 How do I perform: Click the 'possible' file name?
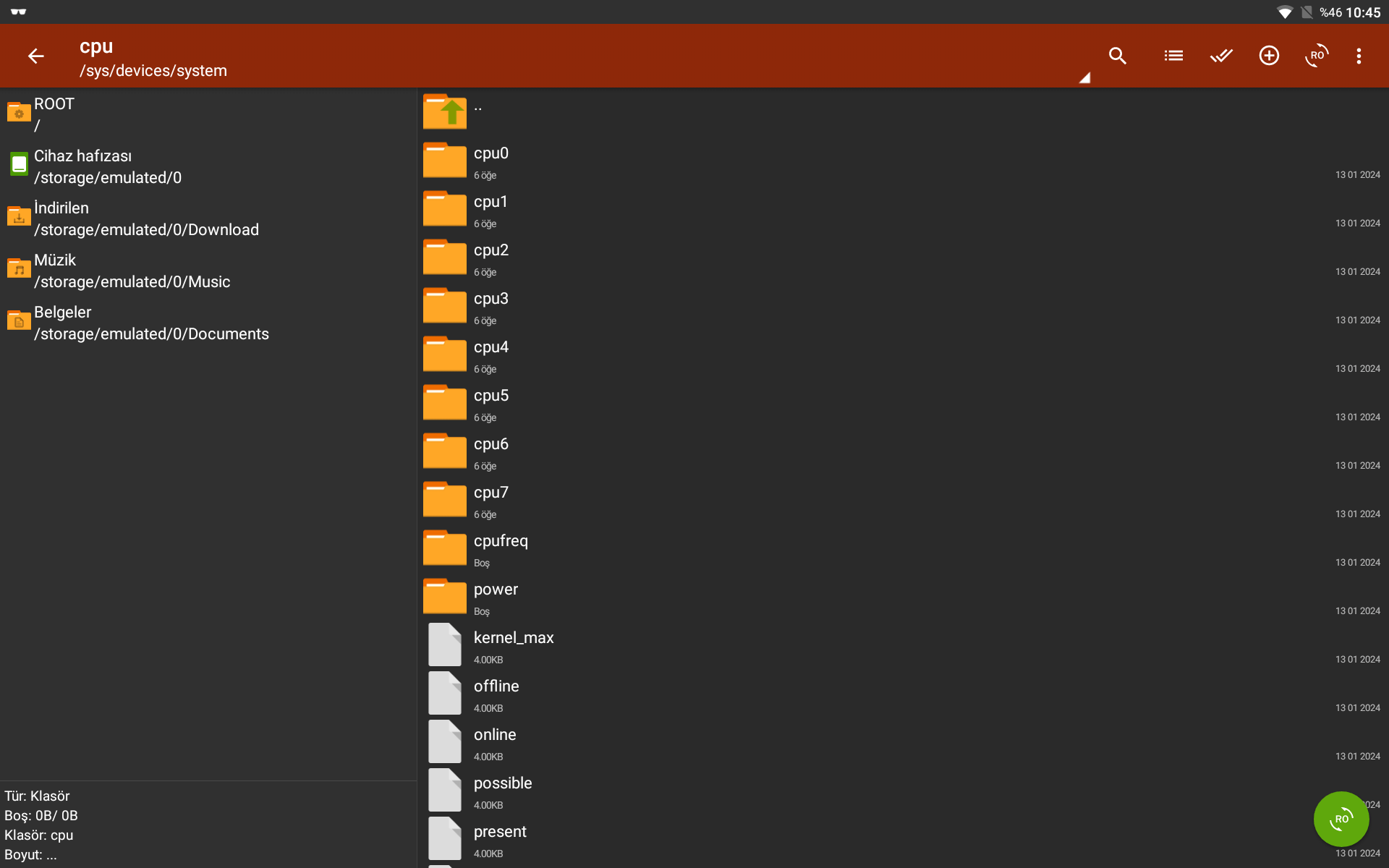(x=503, y=783)
